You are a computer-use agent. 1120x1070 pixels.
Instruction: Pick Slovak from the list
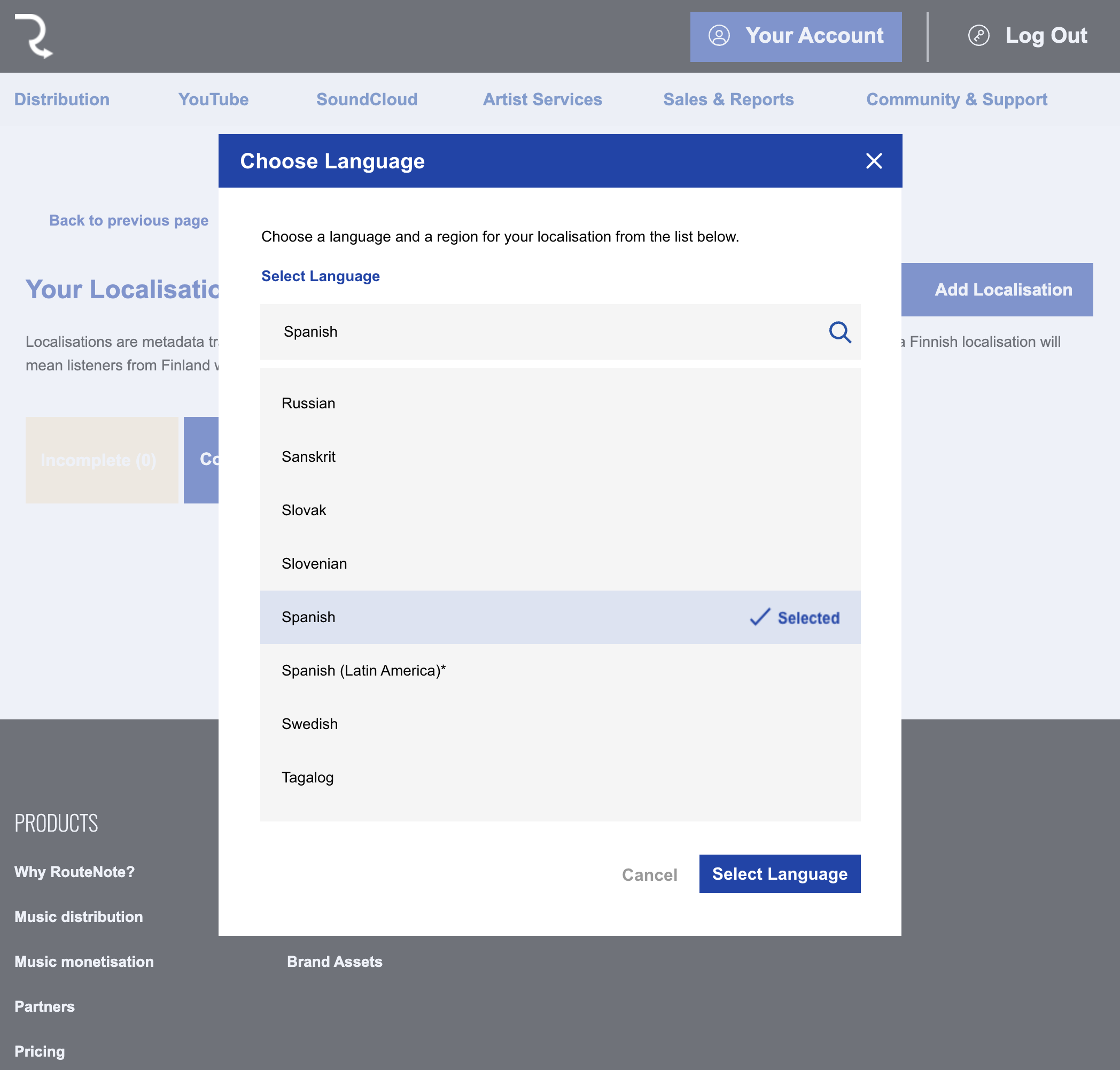[x=304, y=510]
